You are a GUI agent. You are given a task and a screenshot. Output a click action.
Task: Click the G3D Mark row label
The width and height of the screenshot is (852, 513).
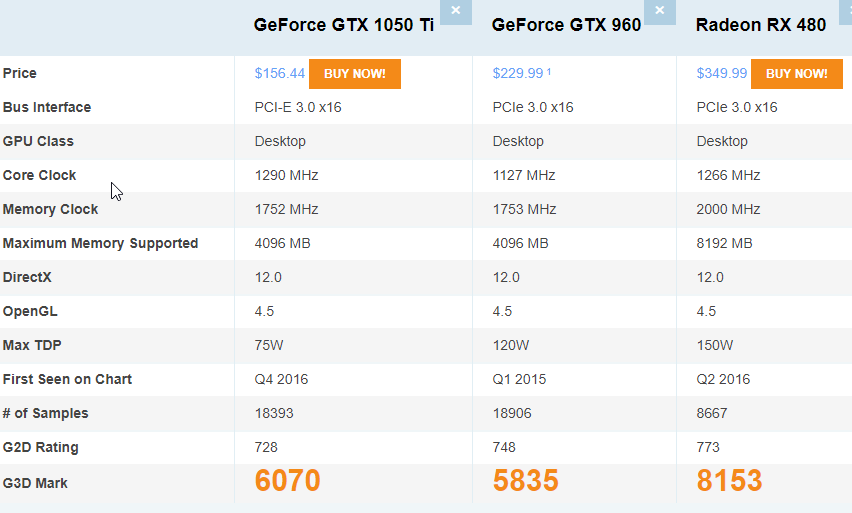(35, 483)
